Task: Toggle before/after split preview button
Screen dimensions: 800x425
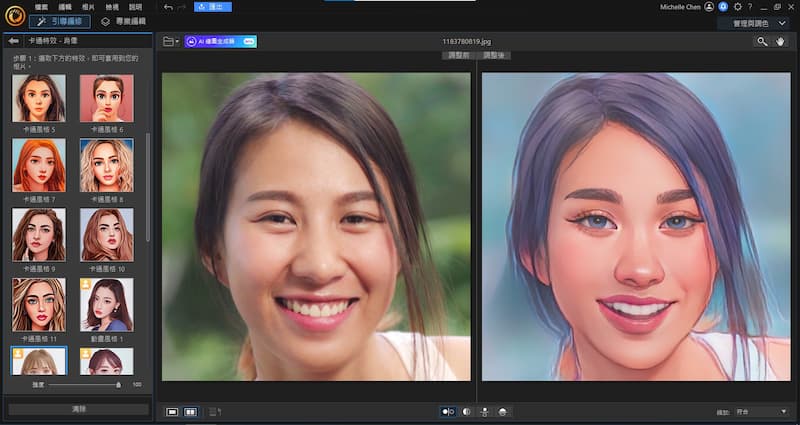Action: pos(447,411)
